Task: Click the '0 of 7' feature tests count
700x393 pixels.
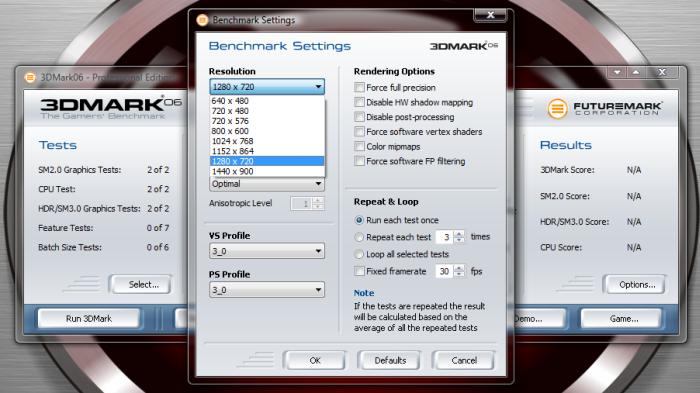Action: tap(158, 228)
